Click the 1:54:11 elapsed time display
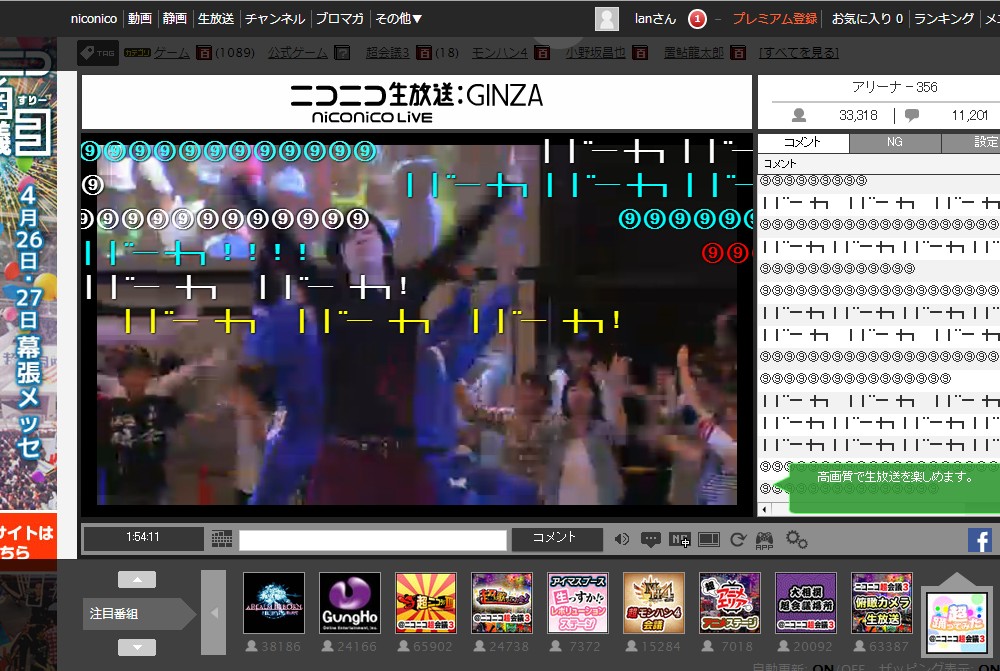The width and height of the screenshot is (1000, 671). pos(143,537)
